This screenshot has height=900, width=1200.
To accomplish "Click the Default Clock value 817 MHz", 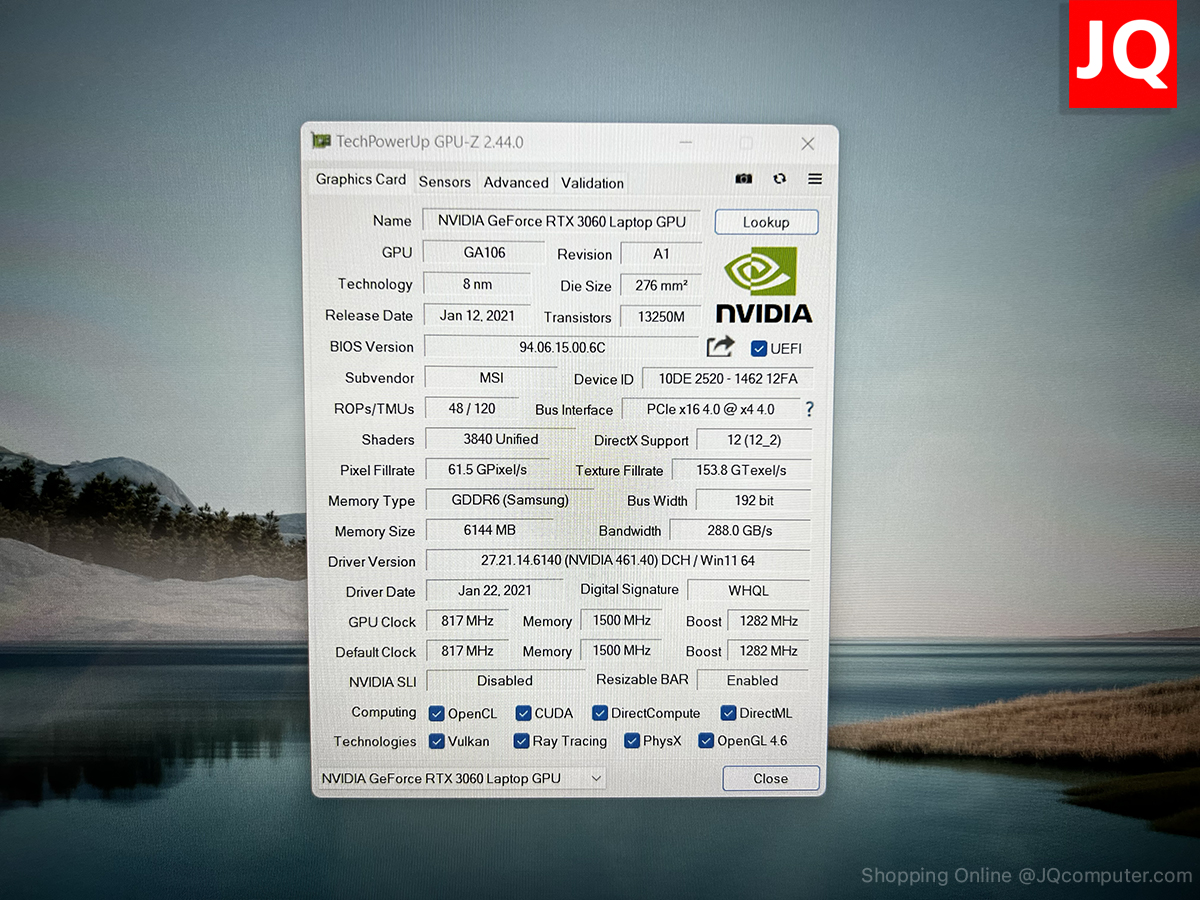I will pyautogui.click(x=467, y=651).
